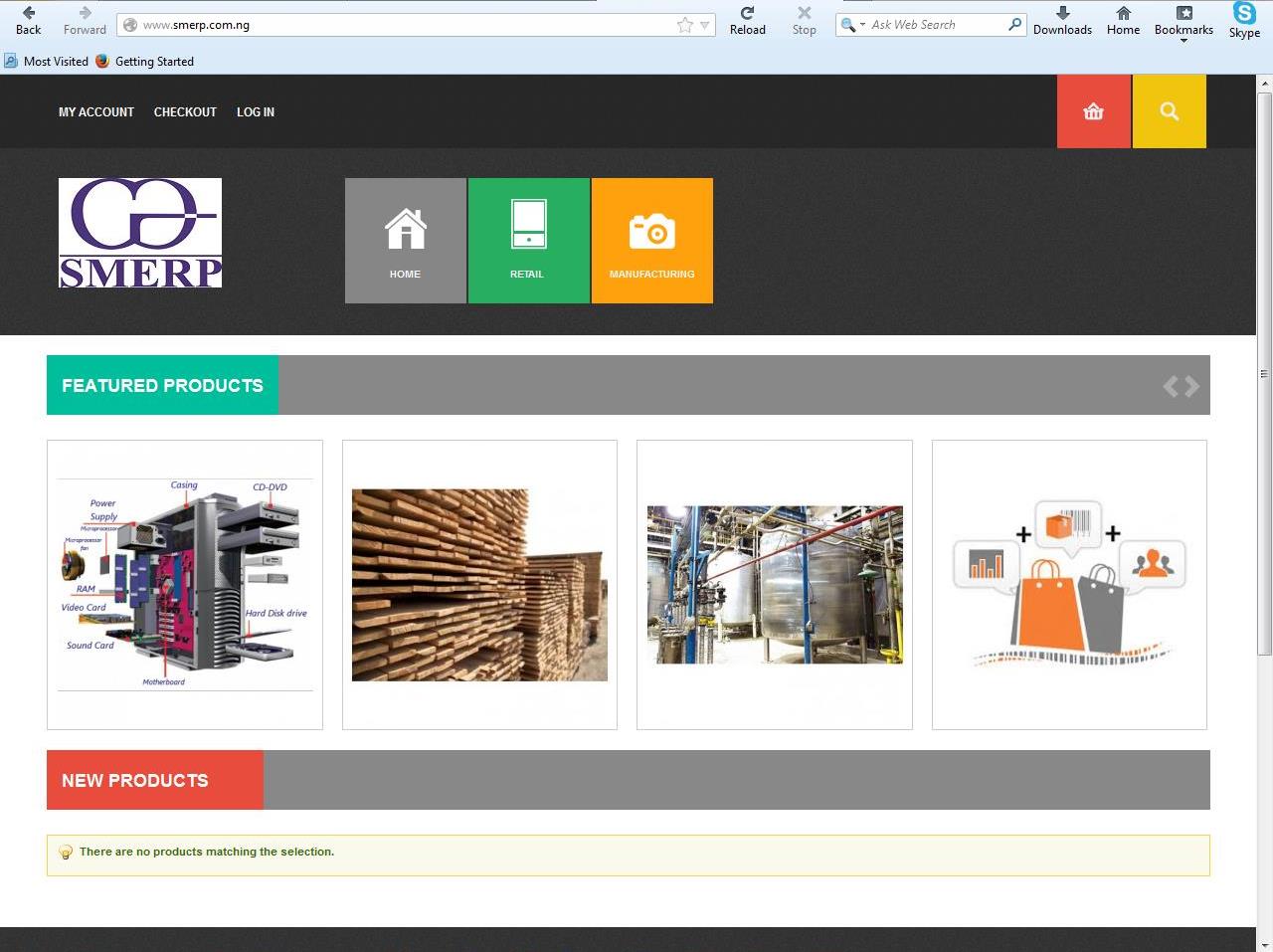Open the My Account menu item
1273x952 pixels.
96,112
